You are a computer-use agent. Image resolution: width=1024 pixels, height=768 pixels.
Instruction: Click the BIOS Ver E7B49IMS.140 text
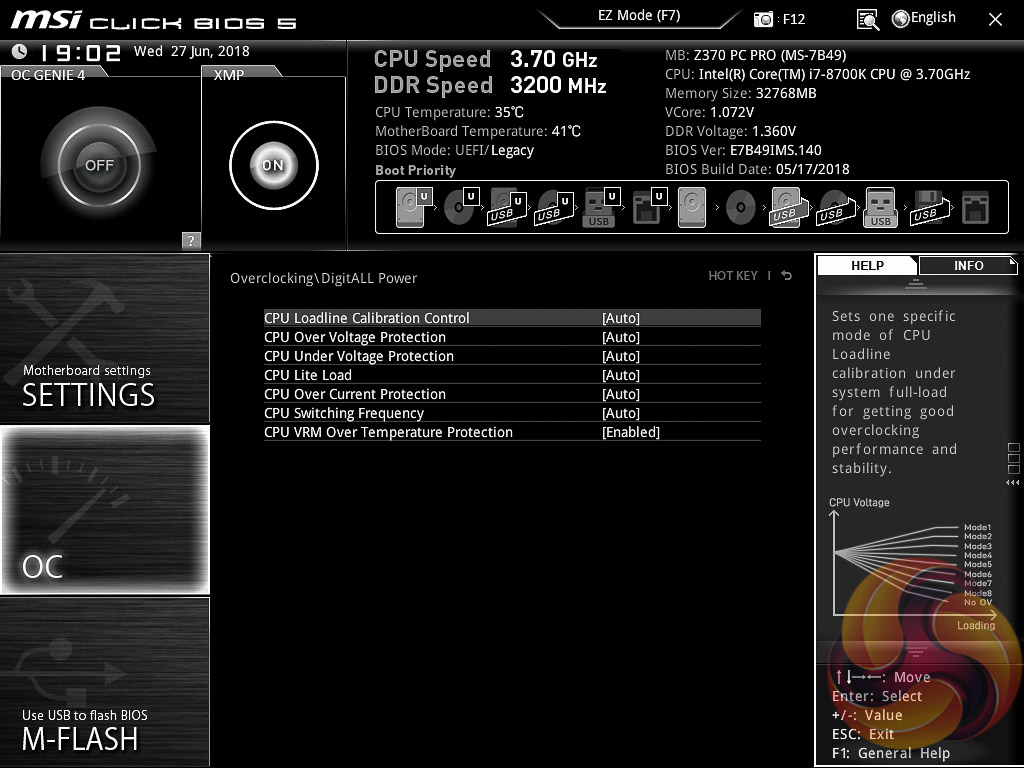(743, 150)
